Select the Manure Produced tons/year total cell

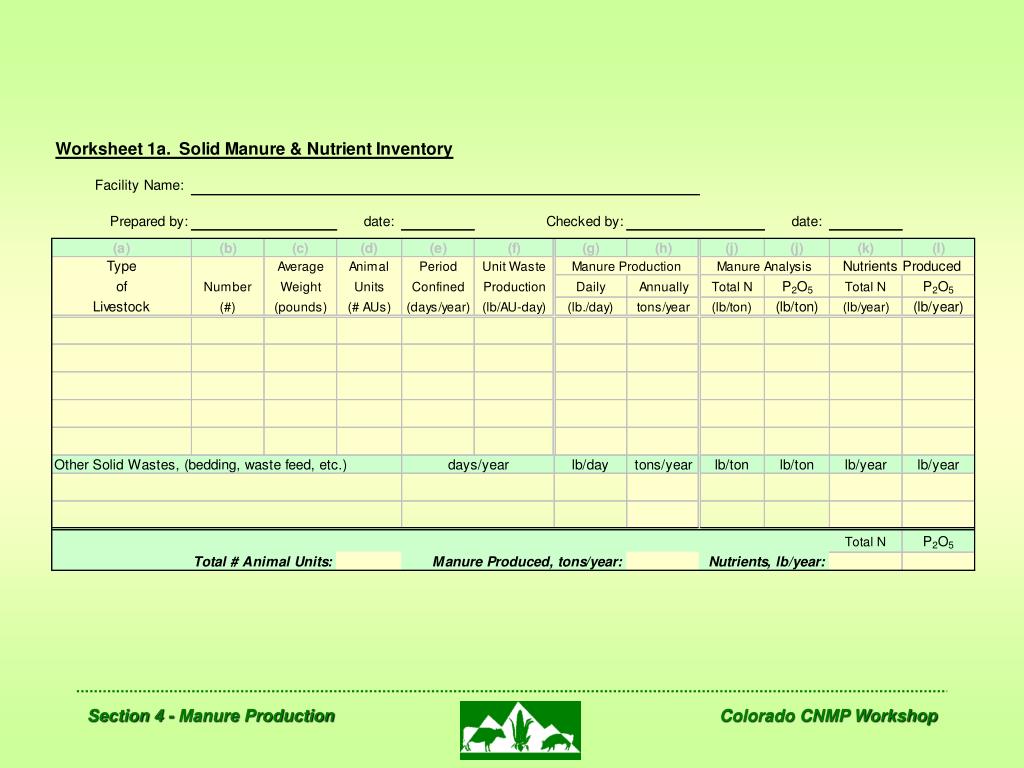pyautogui.click(x=662, y=561)
